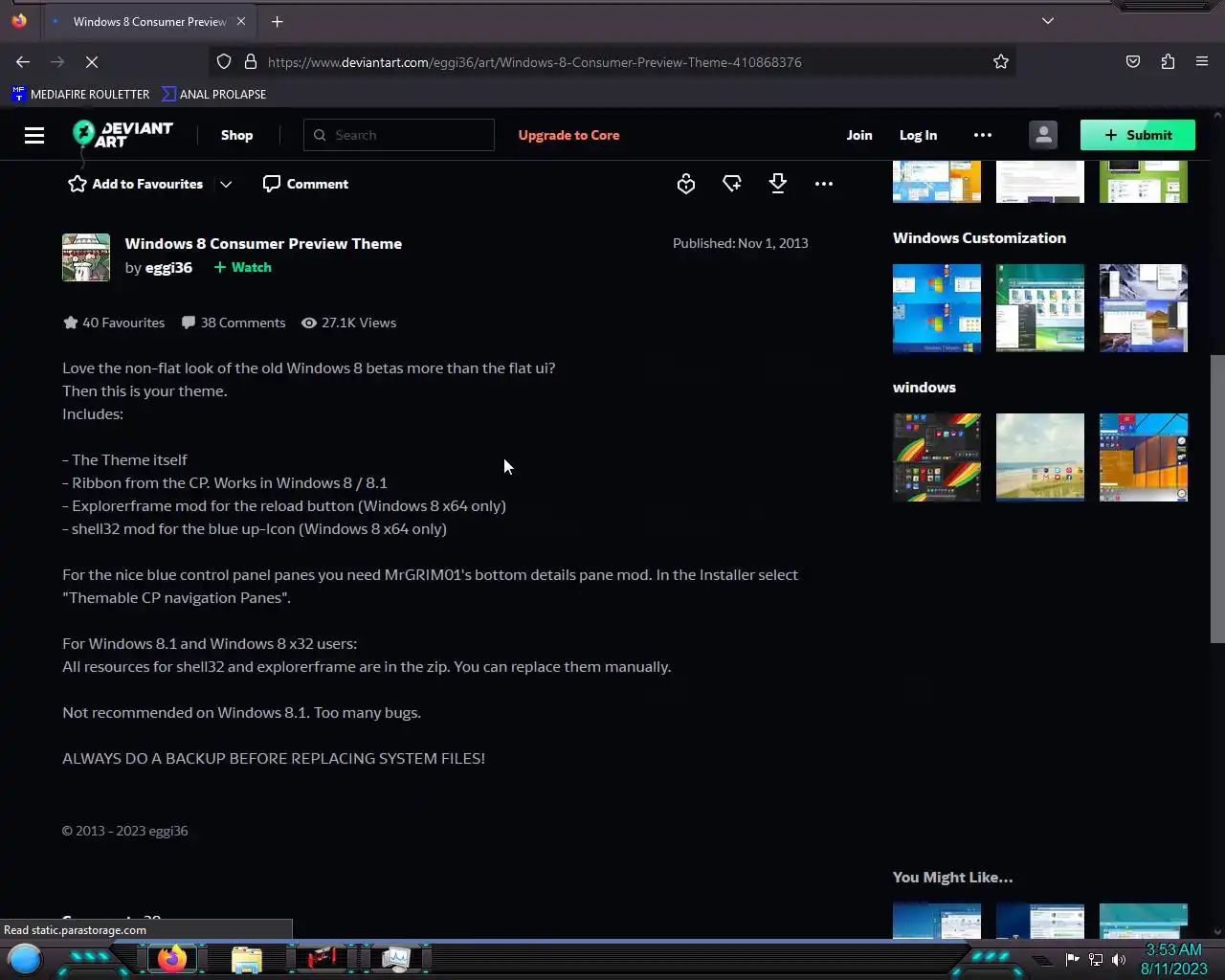Open top partial blue gallery thumbnail
Screen dimensions: 1225x980
point(937,182)
